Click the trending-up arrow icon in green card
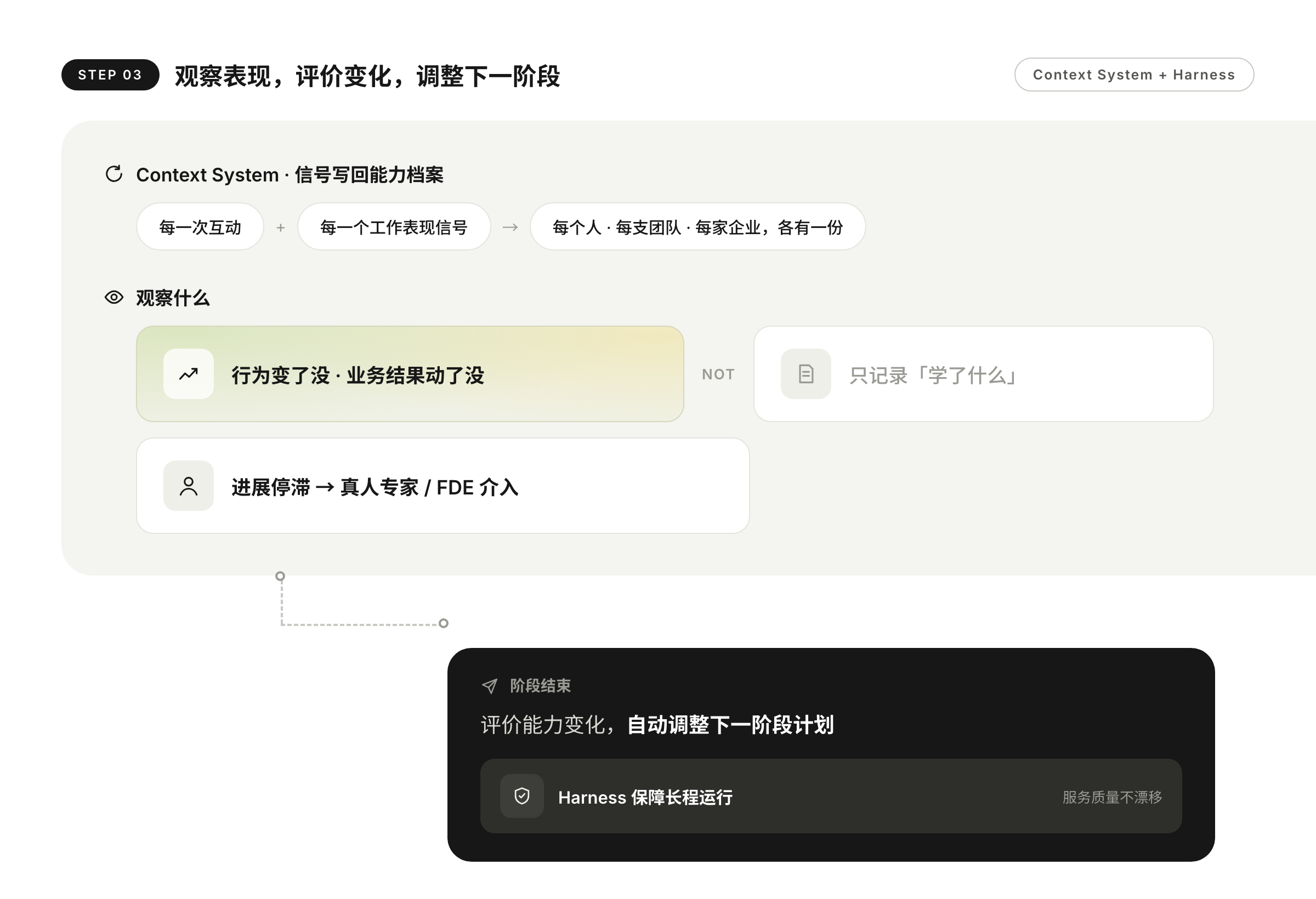The width and height of the screenshot is (1316, 899). 189,374
